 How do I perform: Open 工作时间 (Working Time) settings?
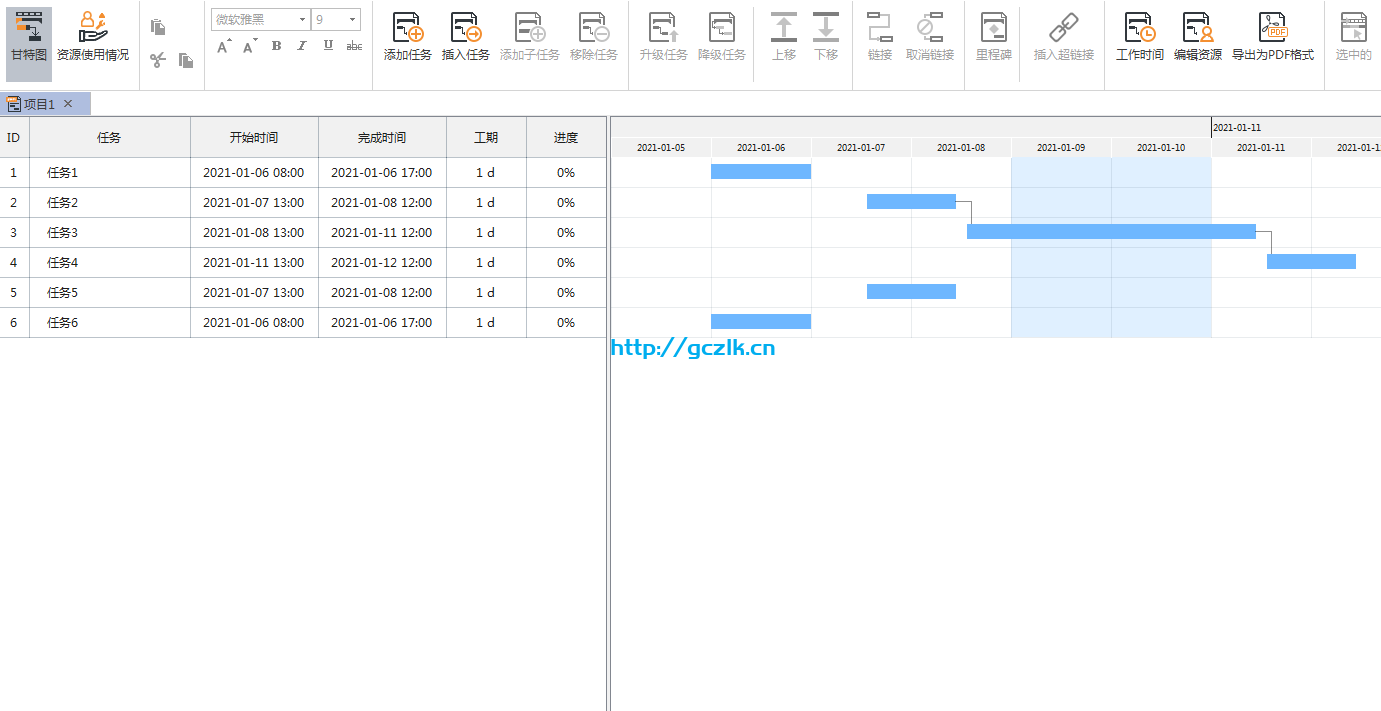pos(1140,28)
